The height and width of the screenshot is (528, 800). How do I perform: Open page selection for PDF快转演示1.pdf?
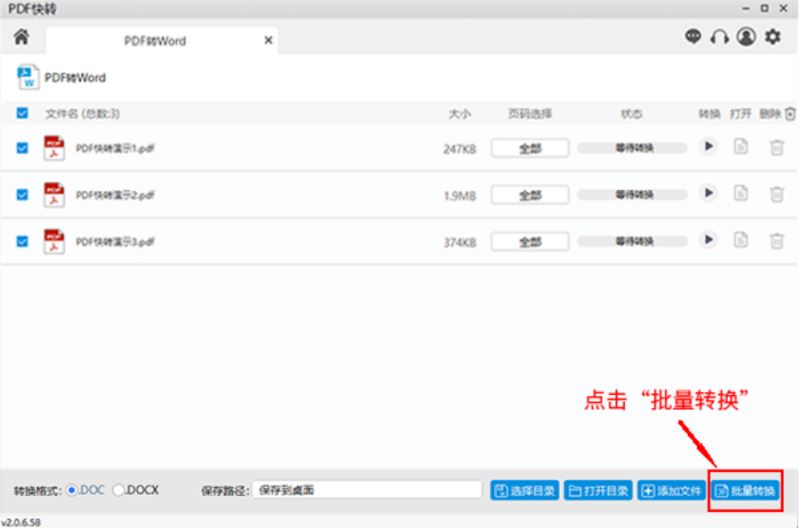[x=530, y=148]
